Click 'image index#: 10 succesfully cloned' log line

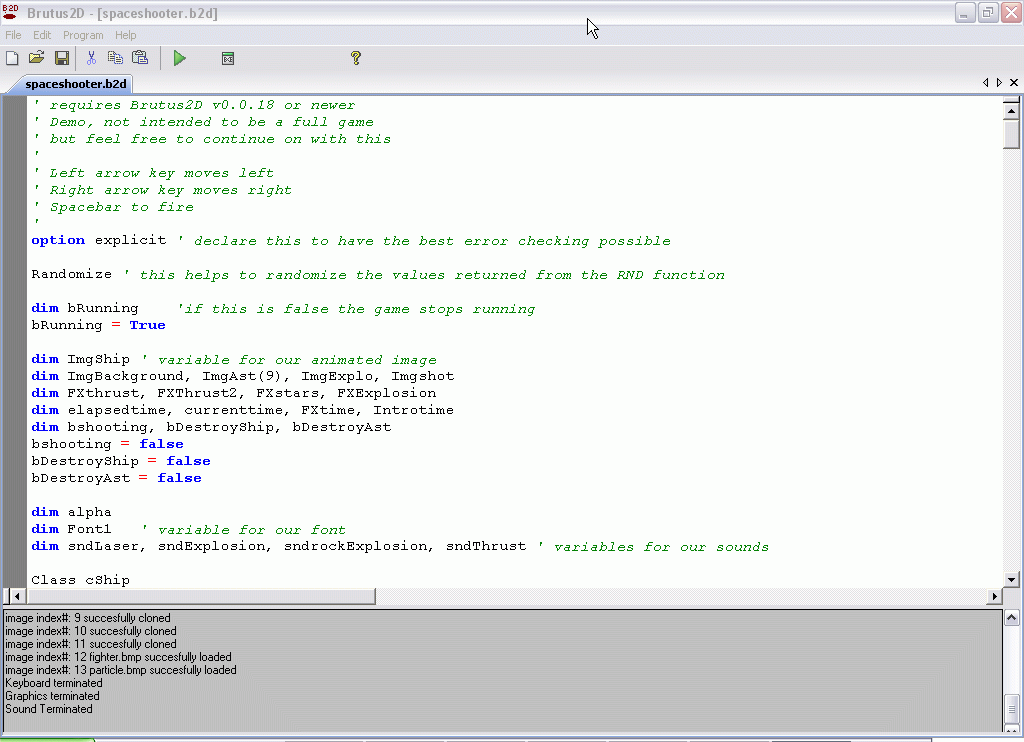(x=91, y=630)
